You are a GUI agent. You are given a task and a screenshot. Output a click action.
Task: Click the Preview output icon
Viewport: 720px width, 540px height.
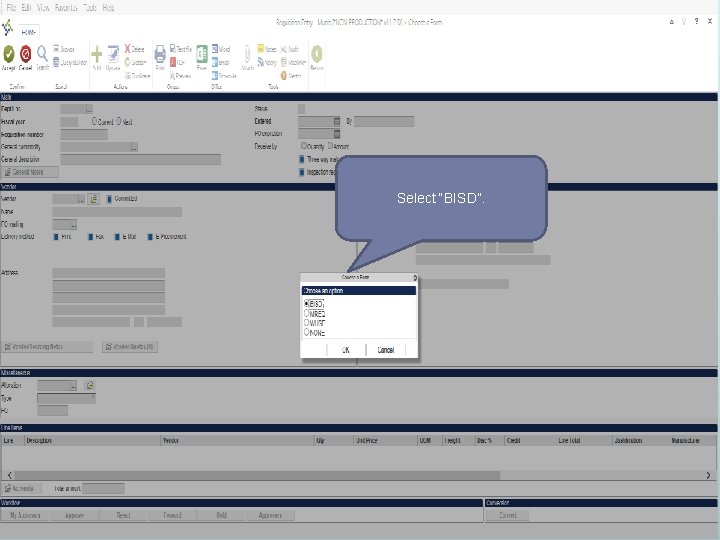tap(173, 75)
